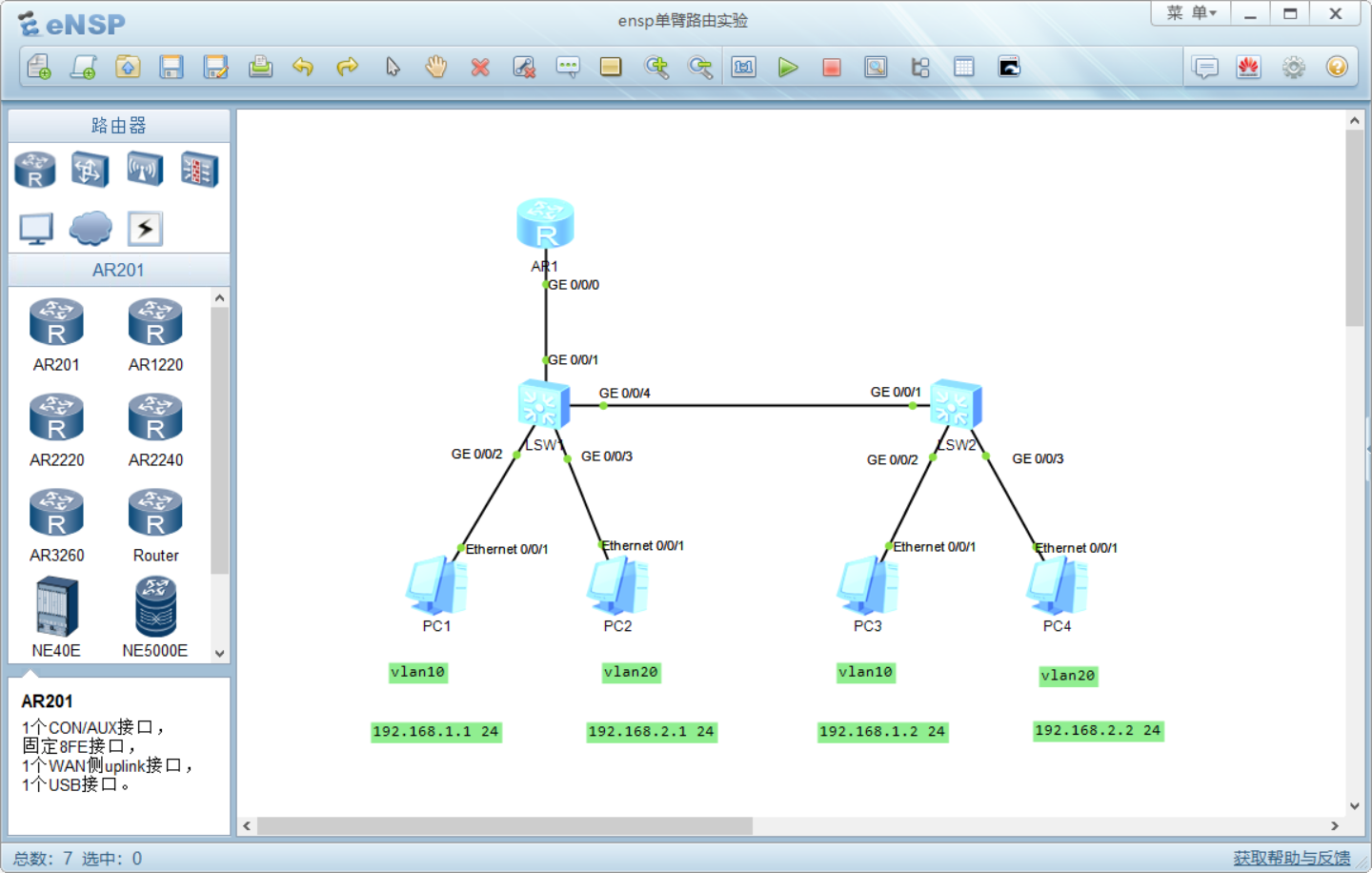Screen dimensions: 1372x873
Task: Pick the AR2240 router model
Action: 155,430
